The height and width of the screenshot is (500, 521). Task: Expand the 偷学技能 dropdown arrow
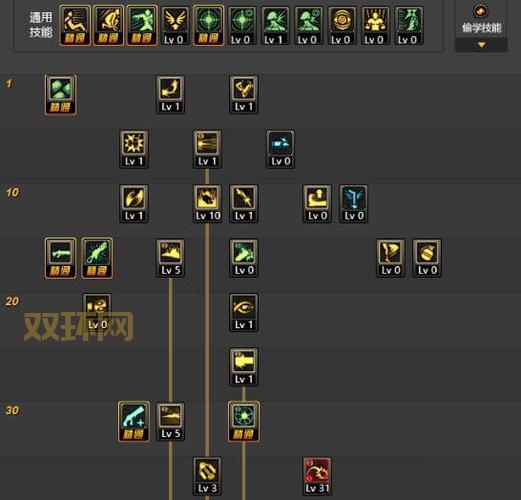[x=481, y=45]
